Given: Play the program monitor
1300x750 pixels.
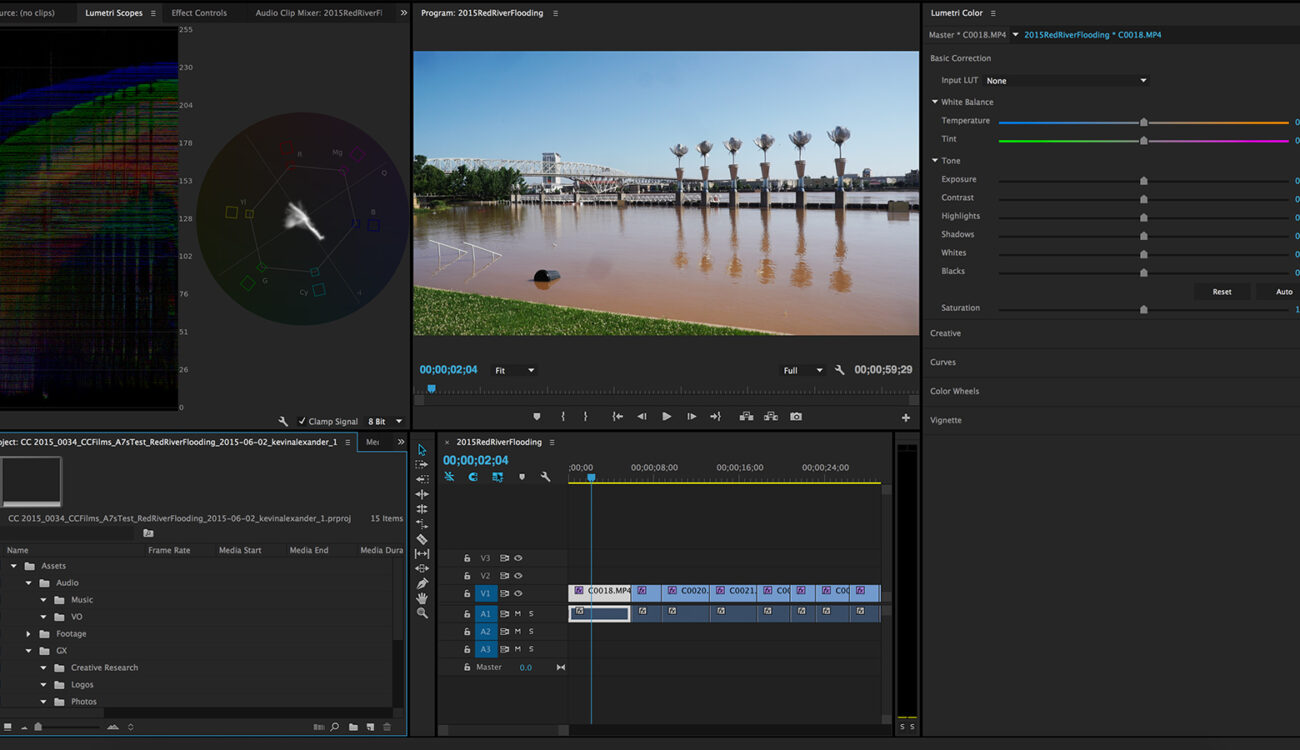Looking at the screenshot, I should 667,417.
